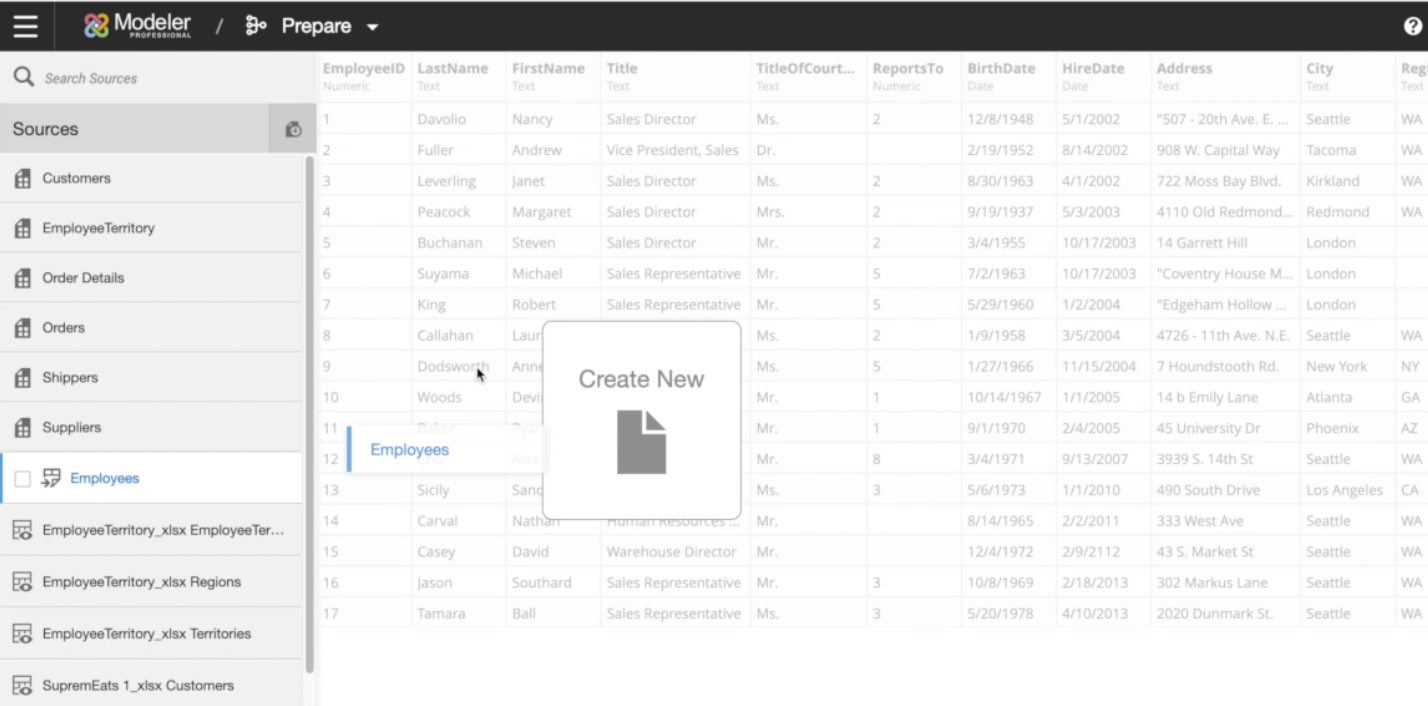Click the Shippers table icon
The image size is (1428, 706).
(22, 378)
